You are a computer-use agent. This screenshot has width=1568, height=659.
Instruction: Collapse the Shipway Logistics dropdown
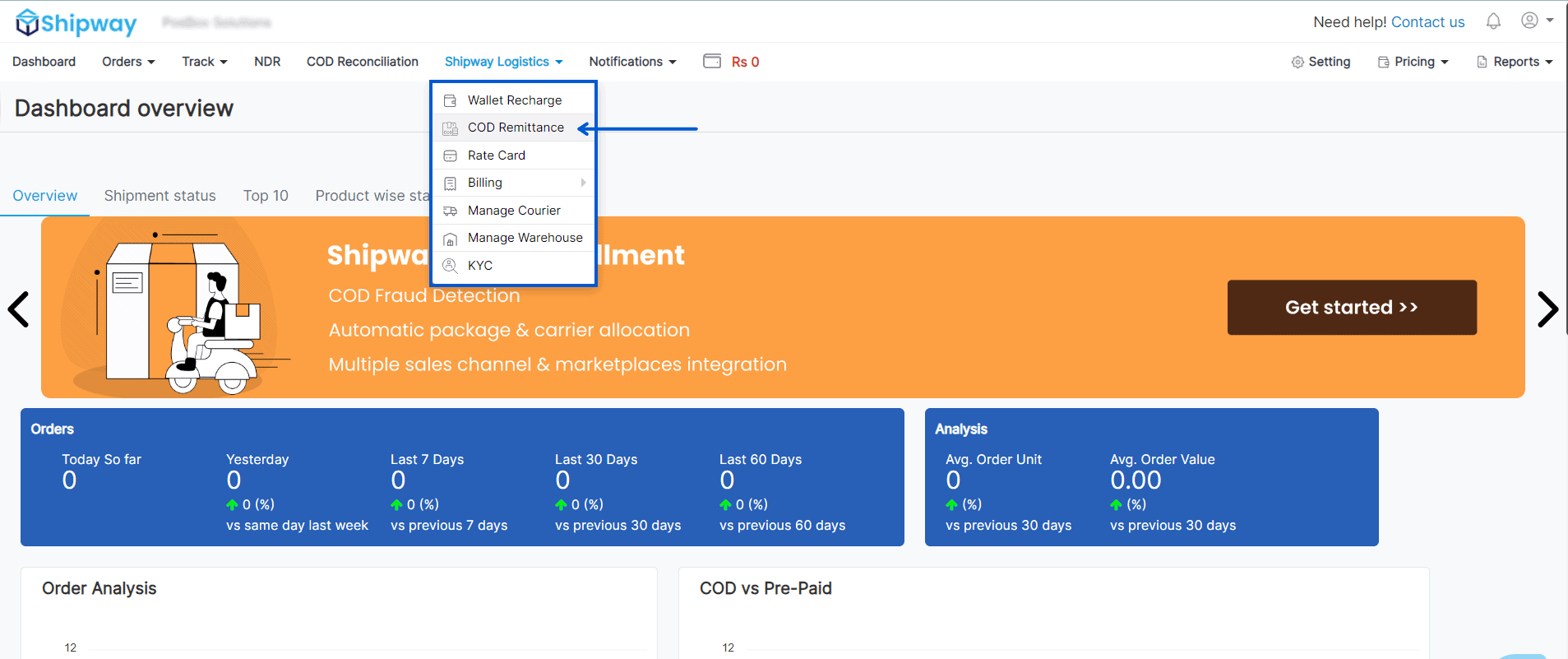[504, 62]
